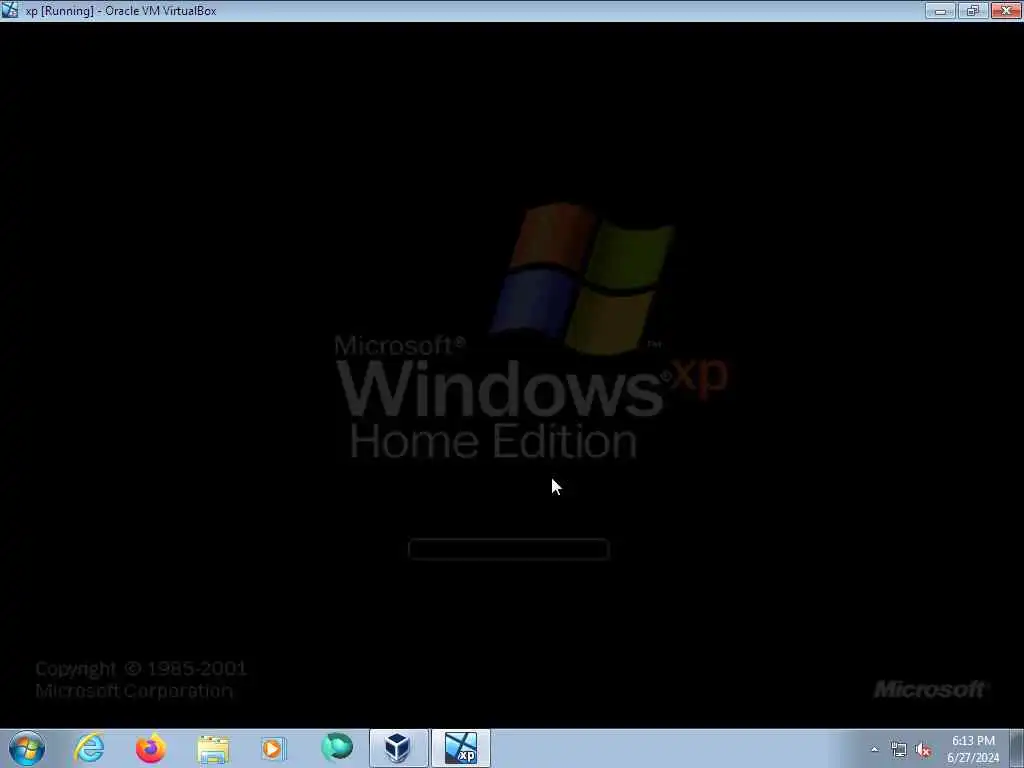This screenshot has width=1024, height=768.
Task: Select the xp VM window taskbar button
Action: [x=461, y=748]
